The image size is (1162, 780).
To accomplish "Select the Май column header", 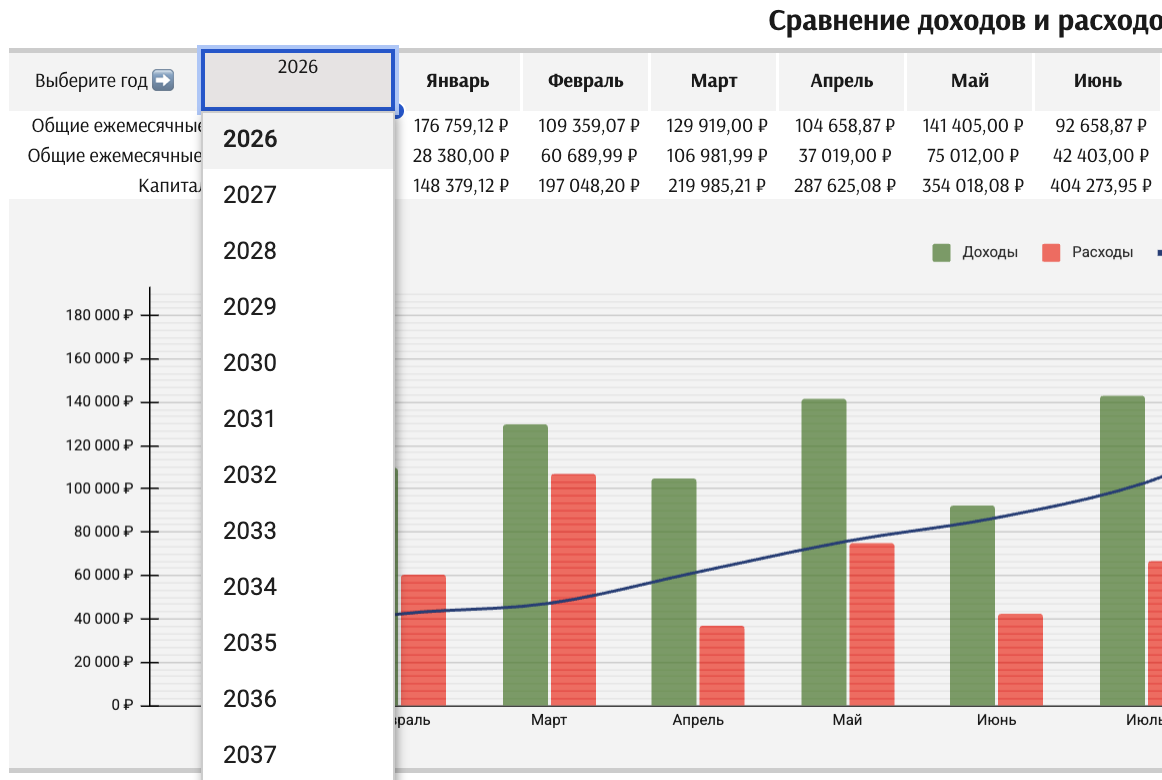I will (969, 81).
